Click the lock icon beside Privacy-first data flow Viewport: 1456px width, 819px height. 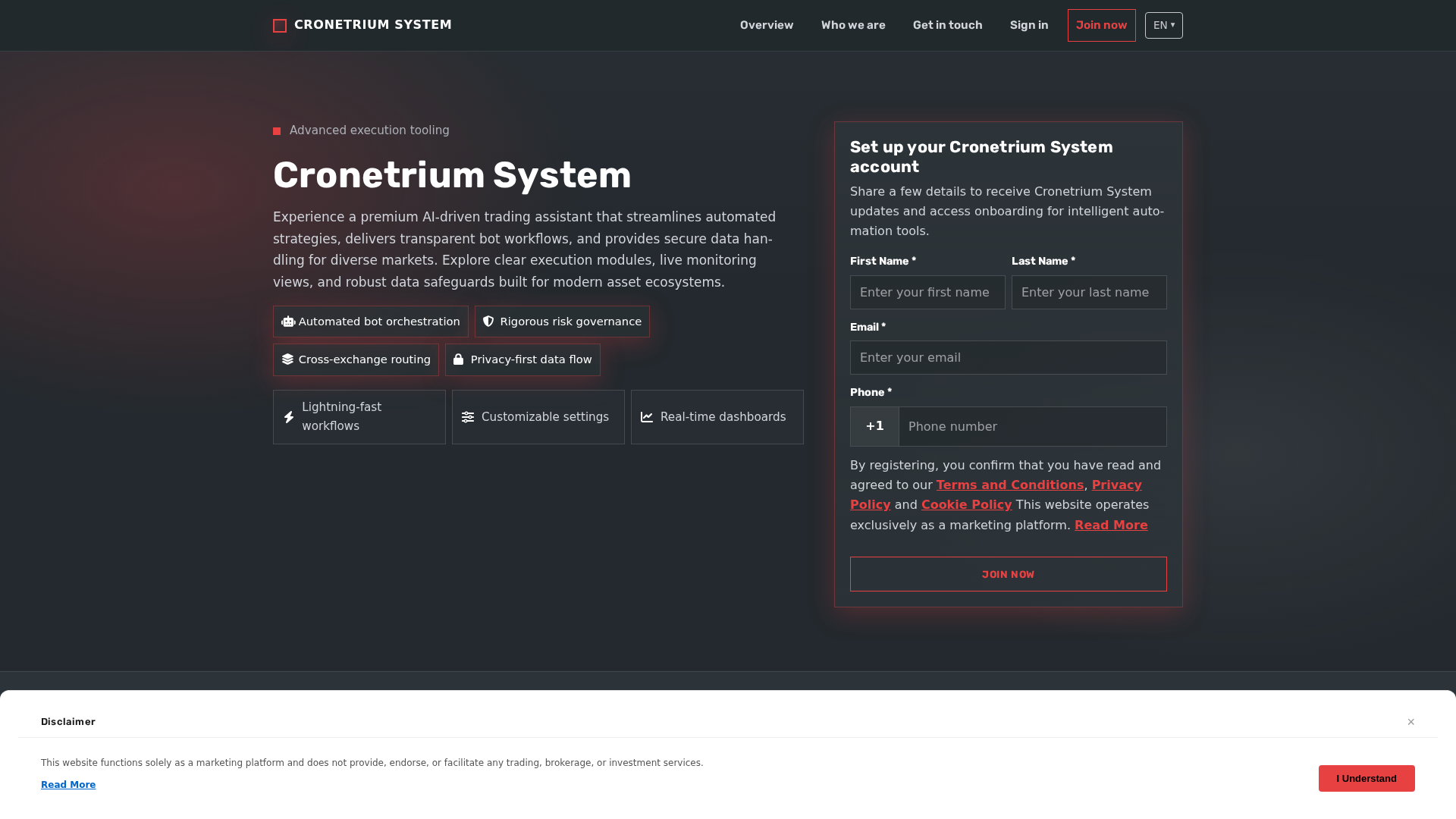(458, 359)
